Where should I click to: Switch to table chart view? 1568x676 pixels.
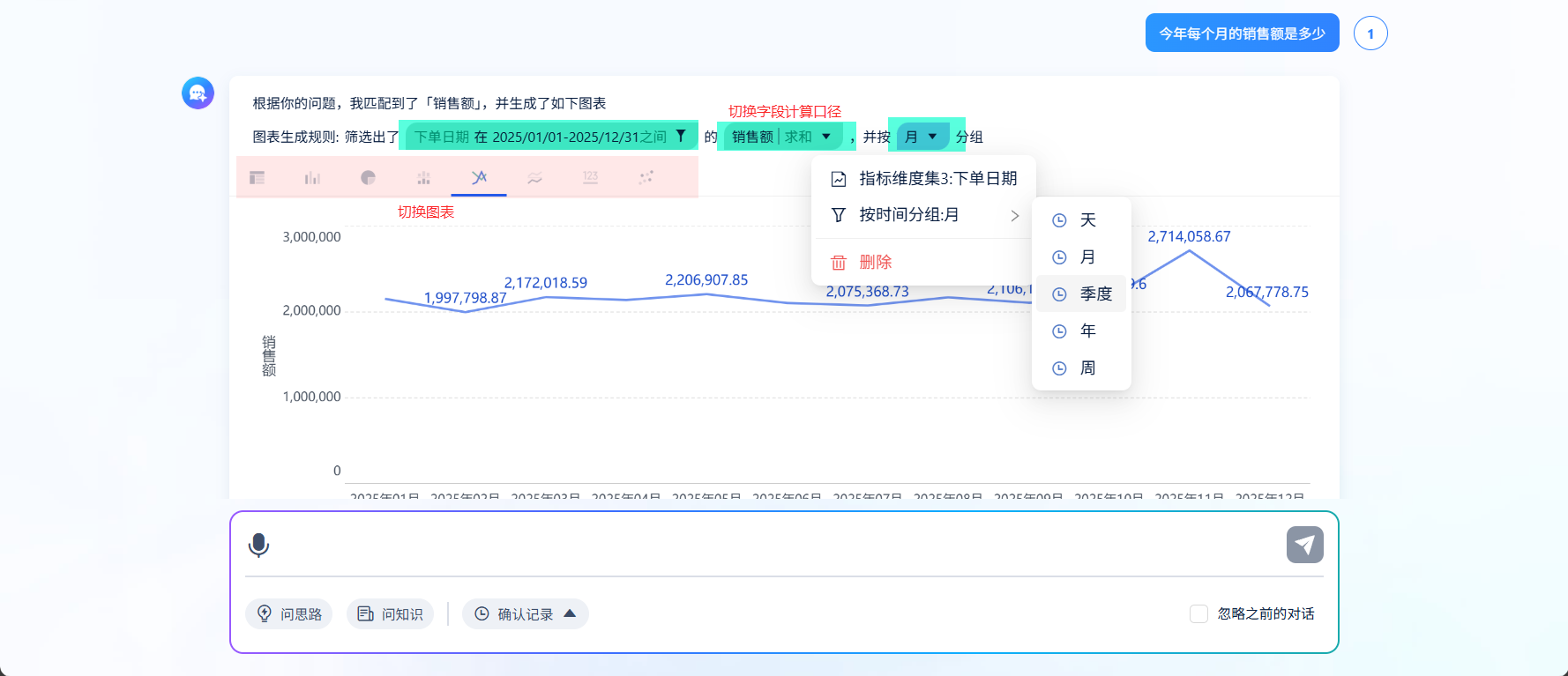pos(258,177)
